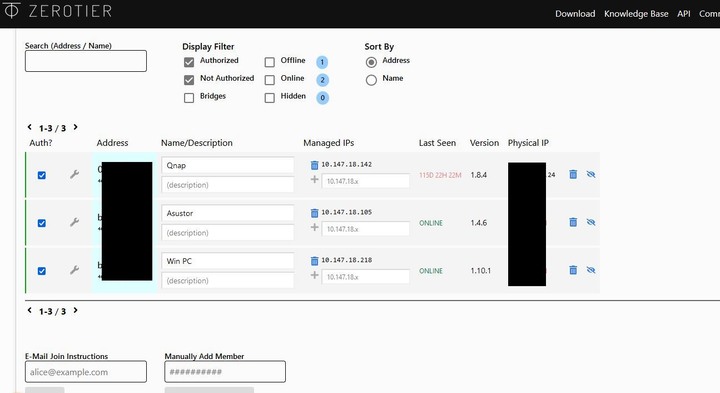Image resolution: width=720 pixels, height=393 pixels.
Task: Delete managed IP 10.147.18.218
Action: pos(315,260)
